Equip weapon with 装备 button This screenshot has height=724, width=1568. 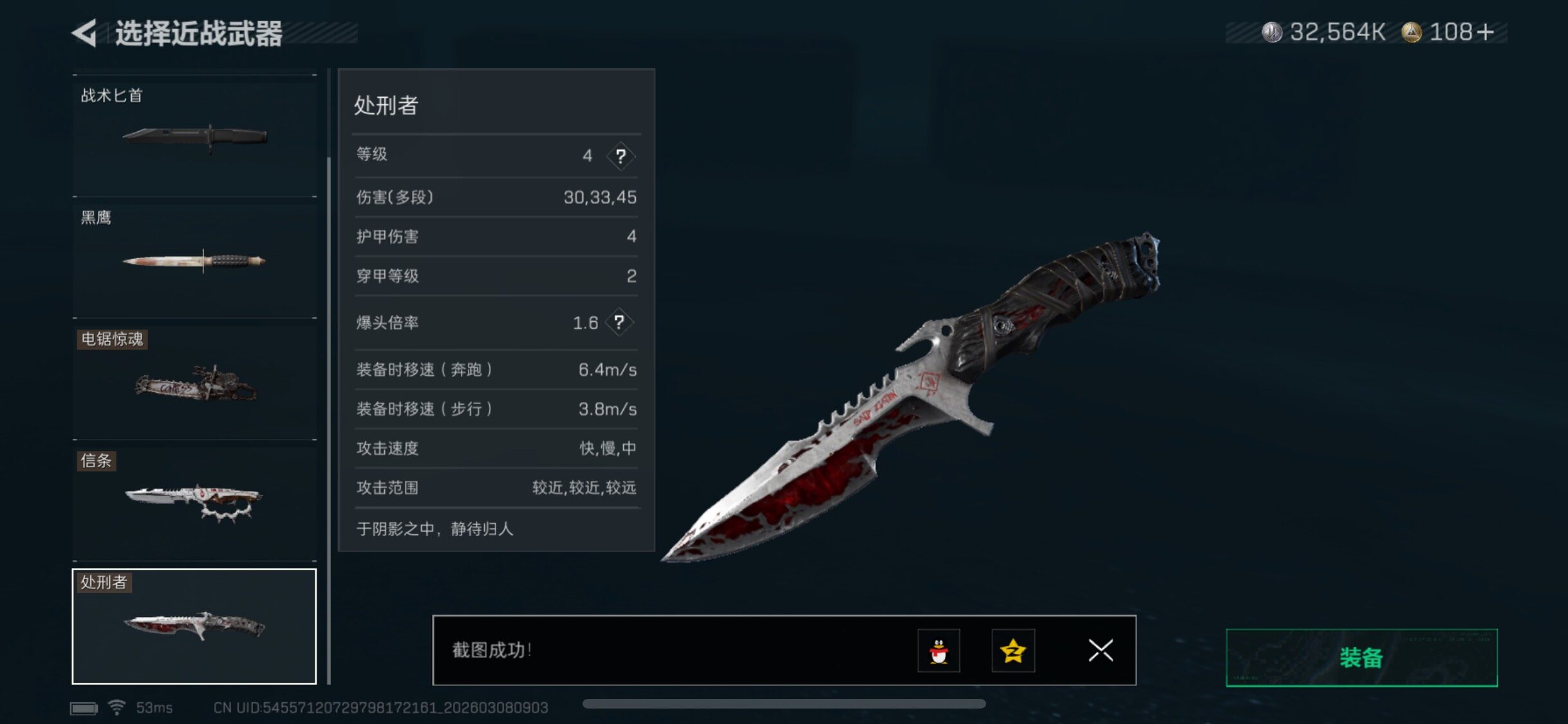click(1361, 658)
